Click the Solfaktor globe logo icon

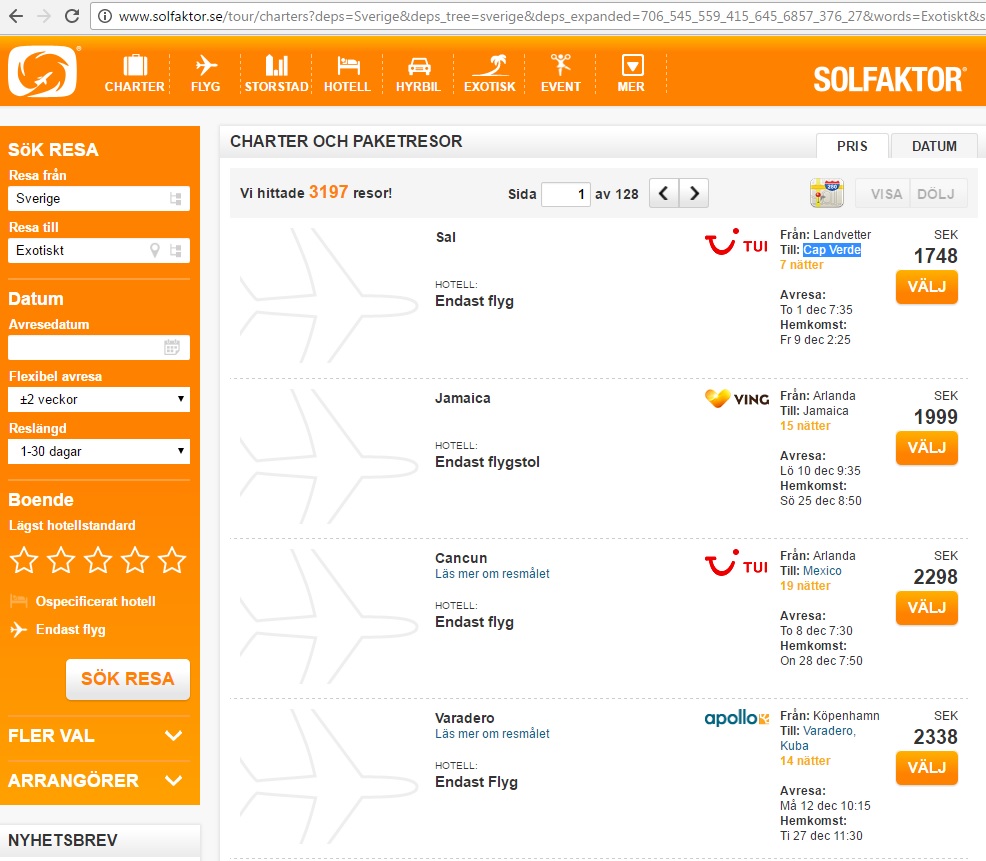(43, 71)
